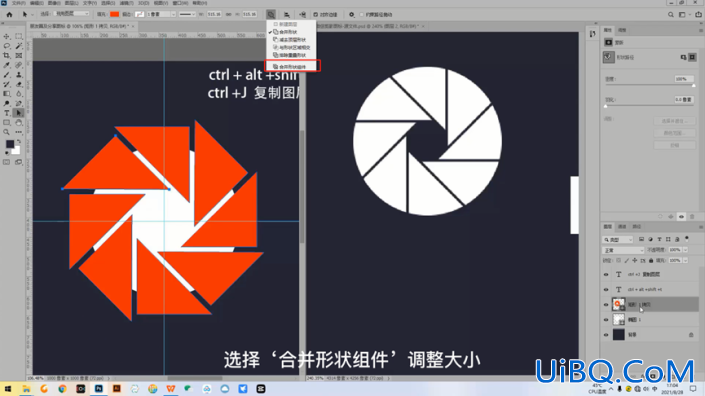Toggle lock all on layer

coord(651,260)
